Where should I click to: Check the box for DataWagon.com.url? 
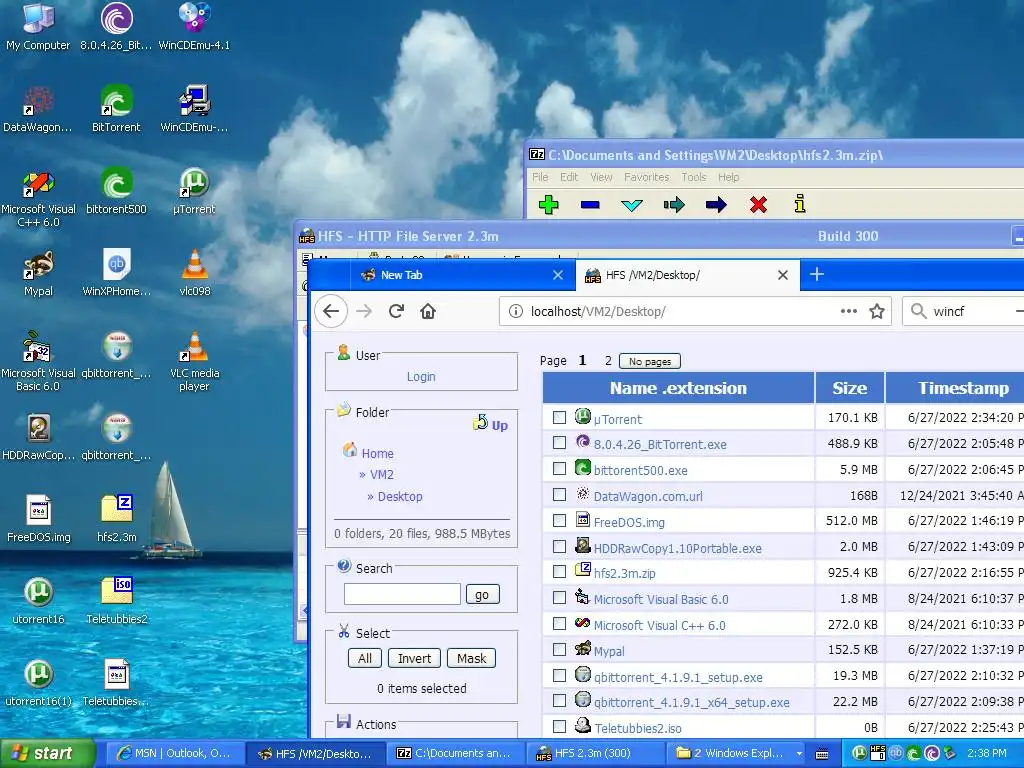(x=559, y=494)
